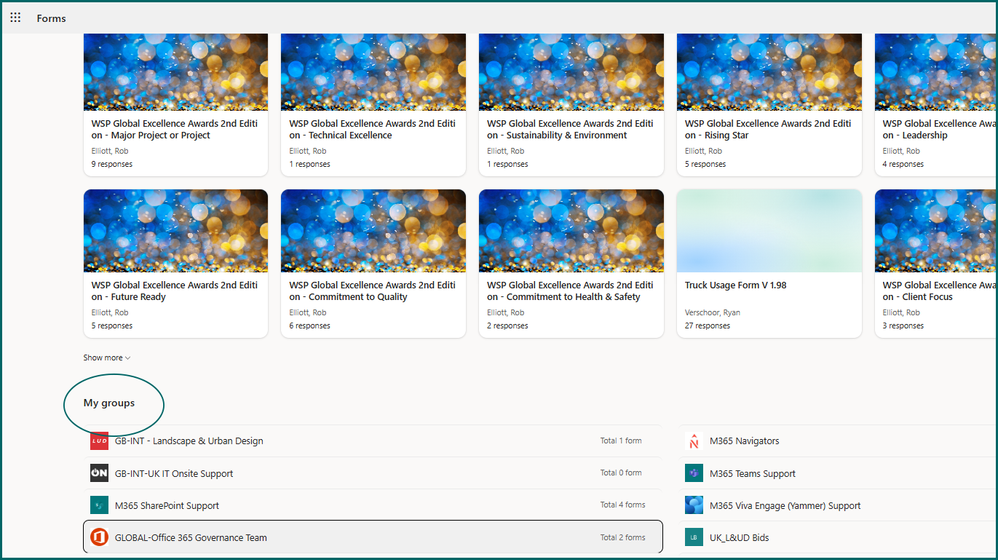Click the Technical Excellence form thumbnail image

[374, 72]
